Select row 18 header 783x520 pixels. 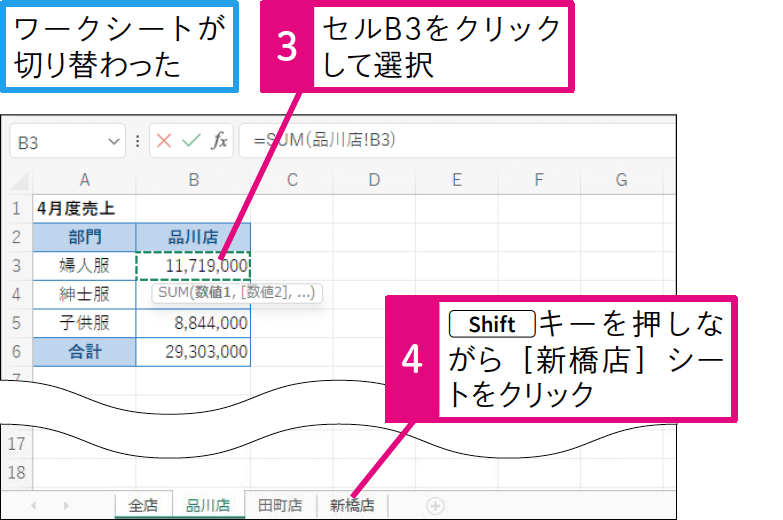(x=16, y=473)
